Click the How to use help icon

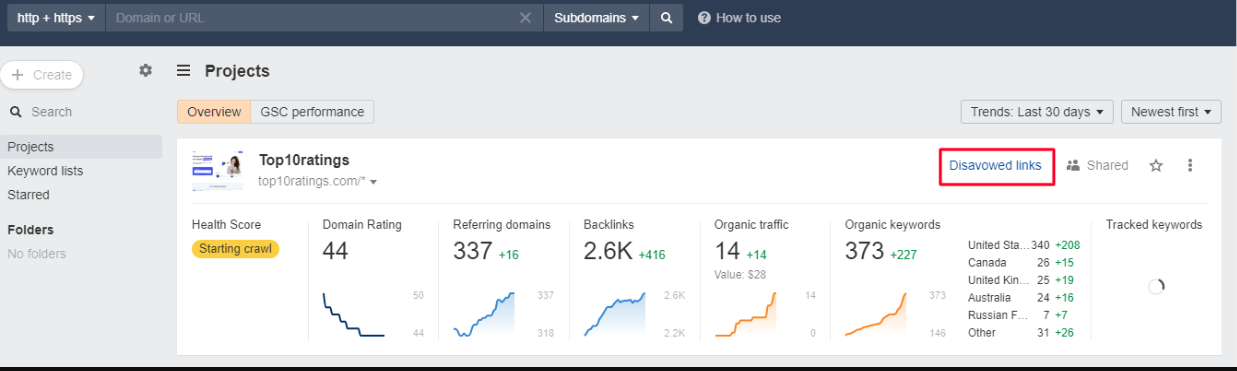(704, 18)
